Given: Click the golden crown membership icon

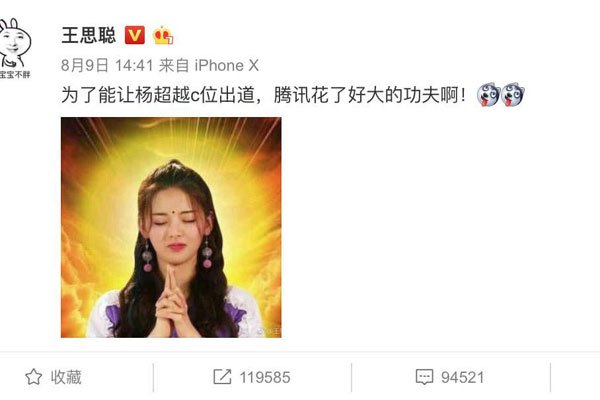Looking at the screenshot, I should tap(163, 35).
